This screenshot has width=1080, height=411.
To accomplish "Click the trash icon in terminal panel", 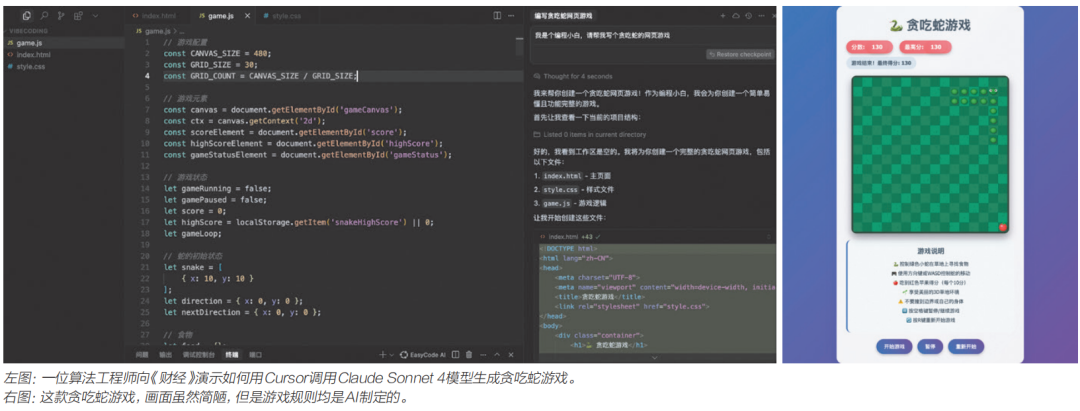I will 469,354.
